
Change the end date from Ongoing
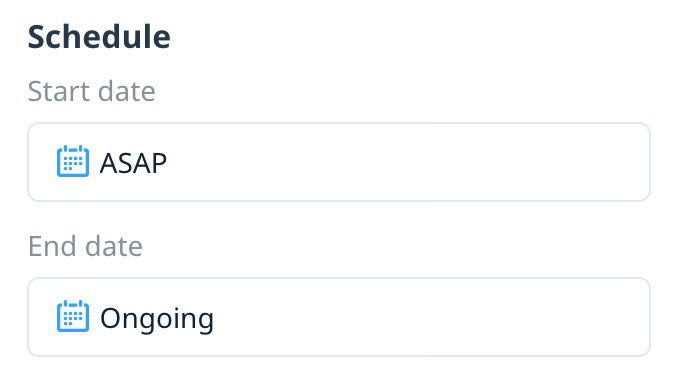pyautogui.click(x=339, y=317)
